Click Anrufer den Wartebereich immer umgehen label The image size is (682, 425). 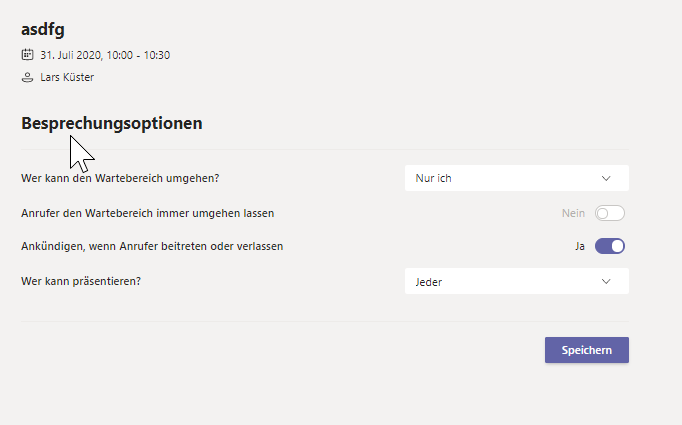(x=147, y=213)
